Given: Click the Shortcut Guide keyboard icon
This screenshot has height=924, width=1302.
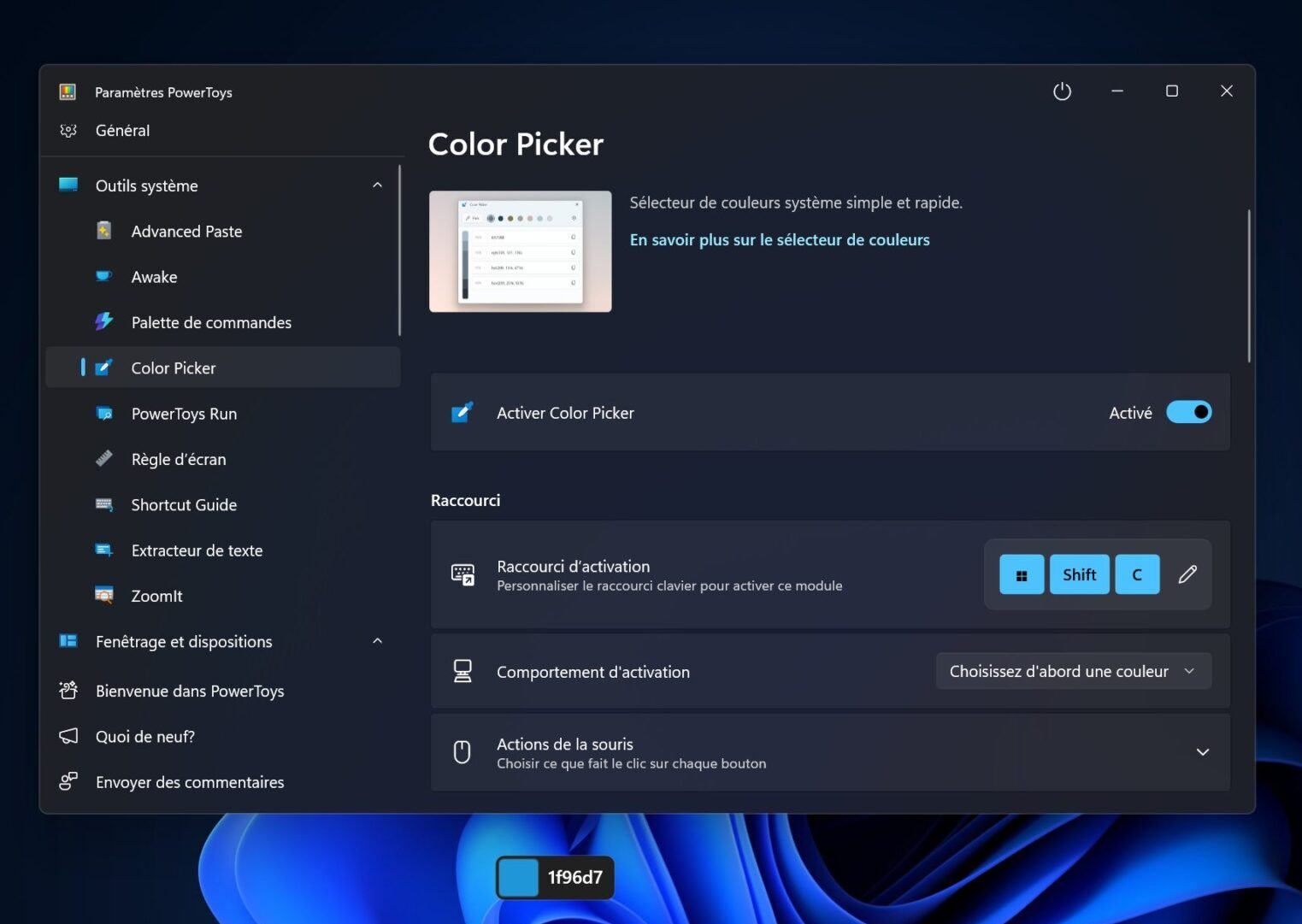Looking at the screenshot, I should coord(103,504).
